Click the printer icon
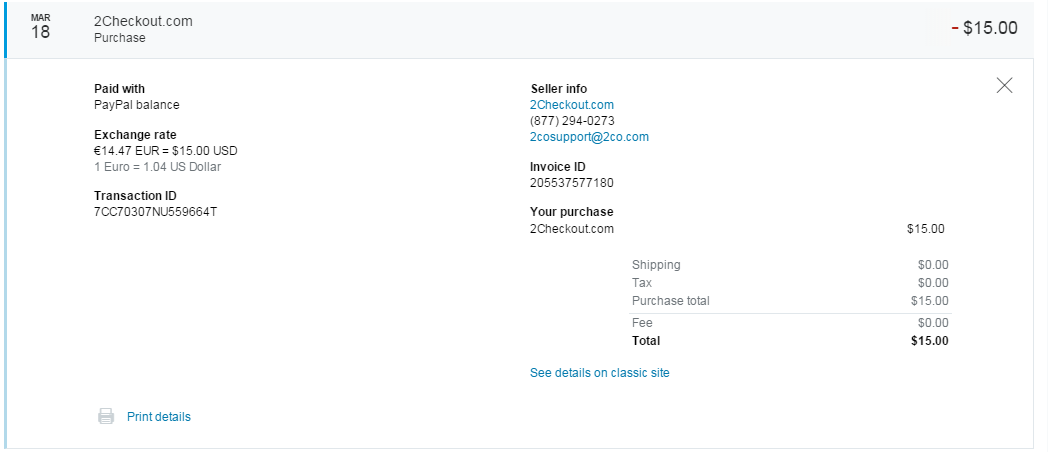 106,417
